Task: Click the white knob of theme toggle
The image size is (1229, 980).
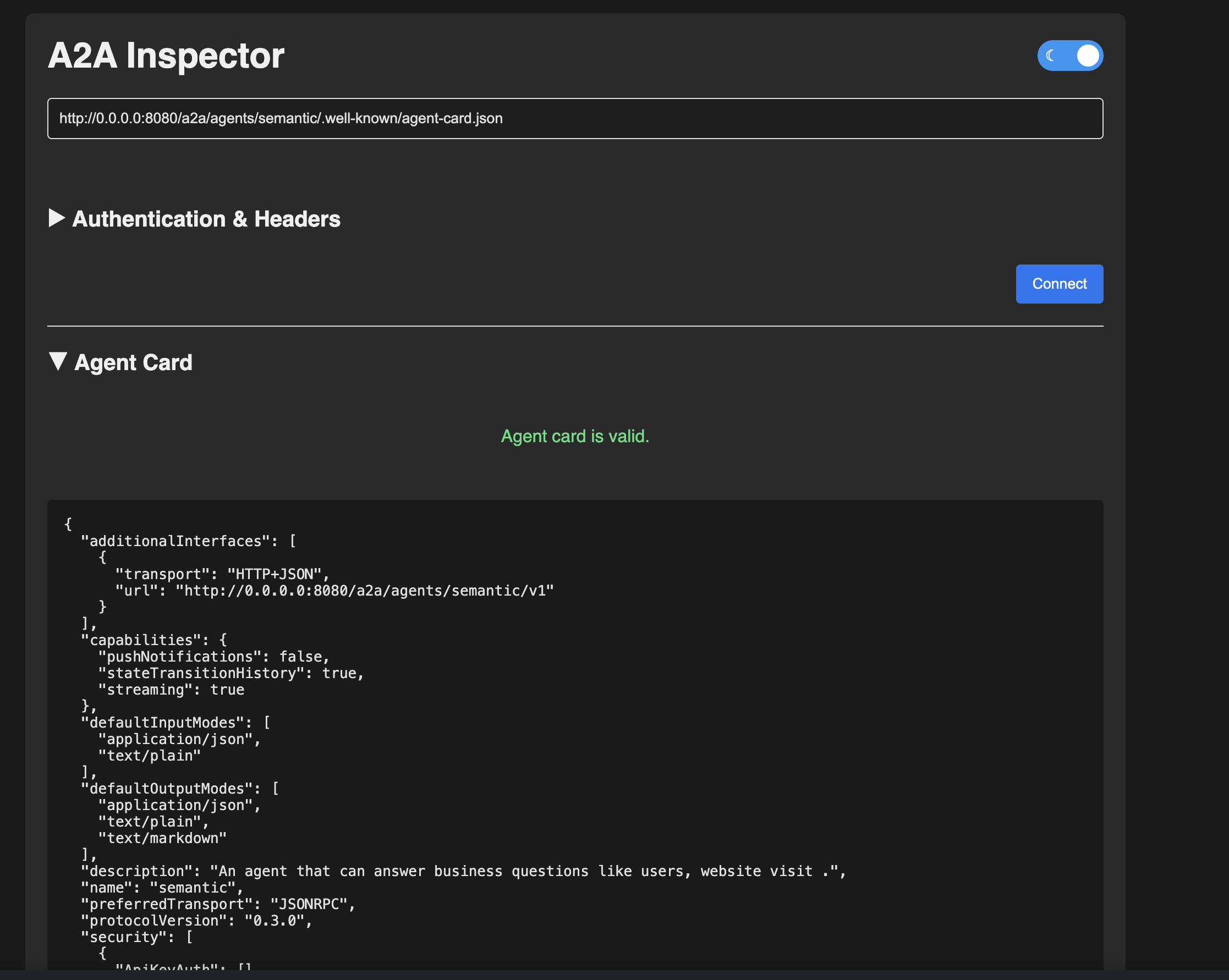Action: pyautogui.click(x=1087, y=56)
